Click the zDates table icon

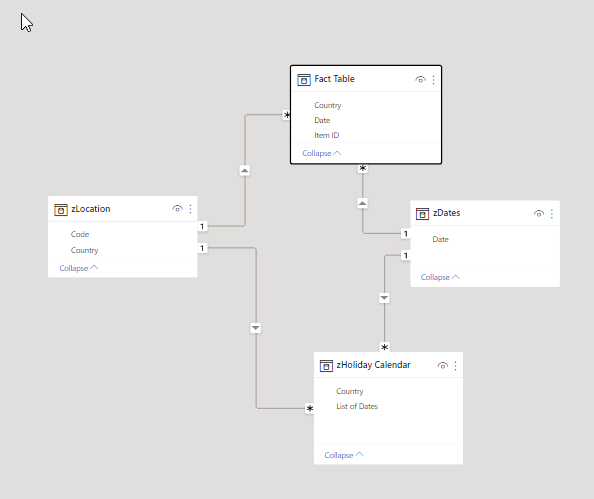(x=422, y=214)
